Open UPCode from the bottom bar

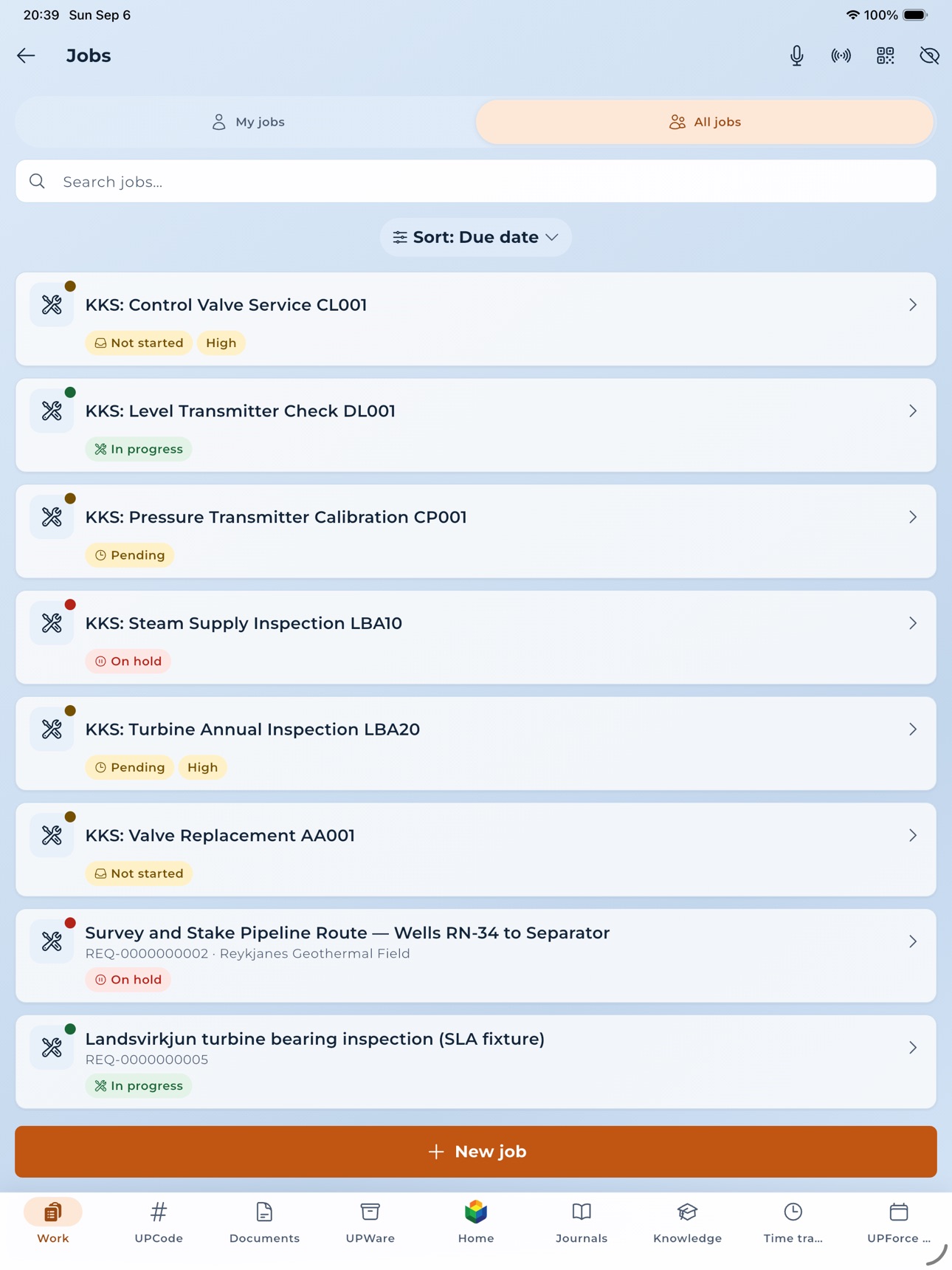pyautogui.click(x=159, y=1222)
